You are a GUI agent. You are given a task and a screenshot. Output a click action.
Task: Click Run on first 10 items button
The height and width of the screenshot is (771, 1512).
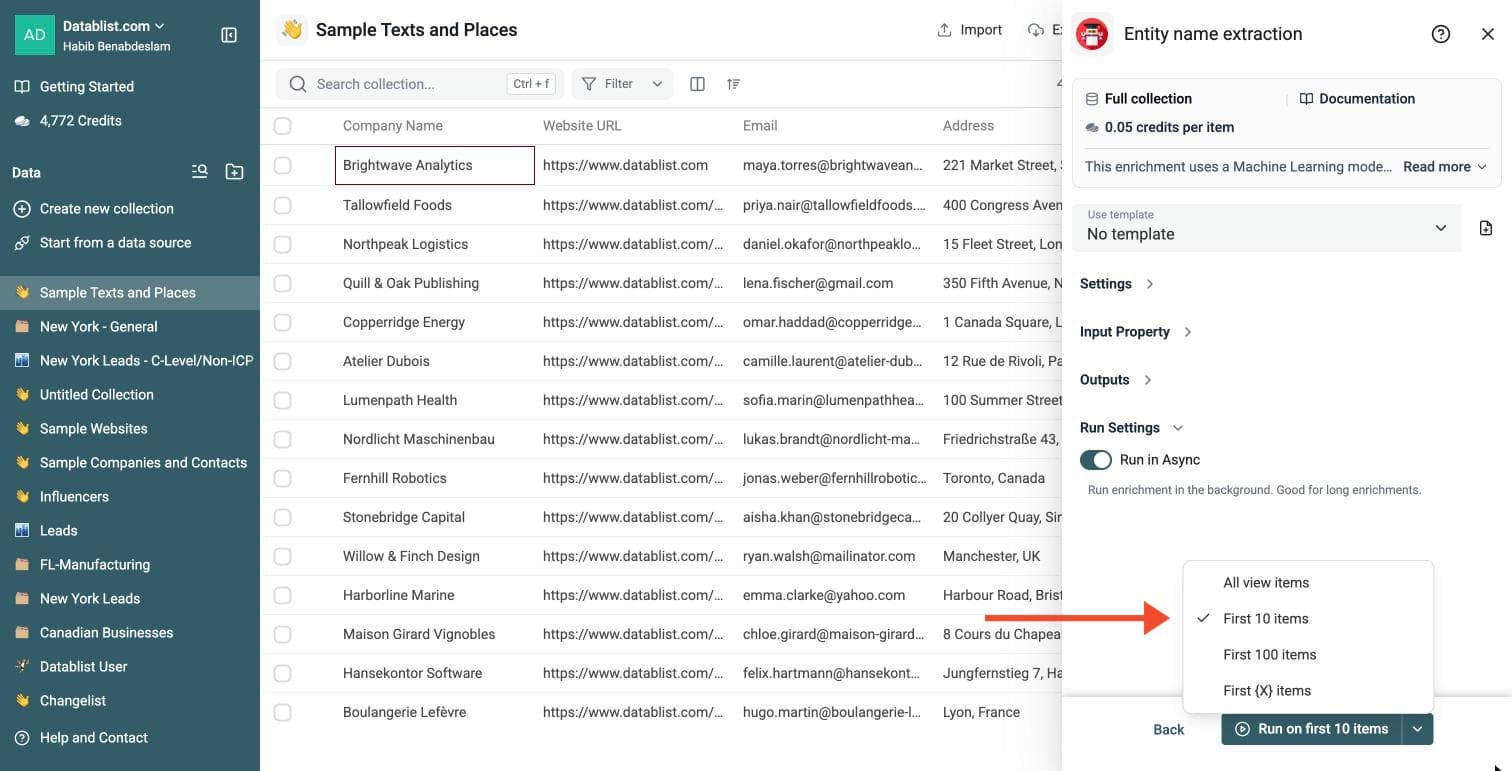coord(1312,729)
